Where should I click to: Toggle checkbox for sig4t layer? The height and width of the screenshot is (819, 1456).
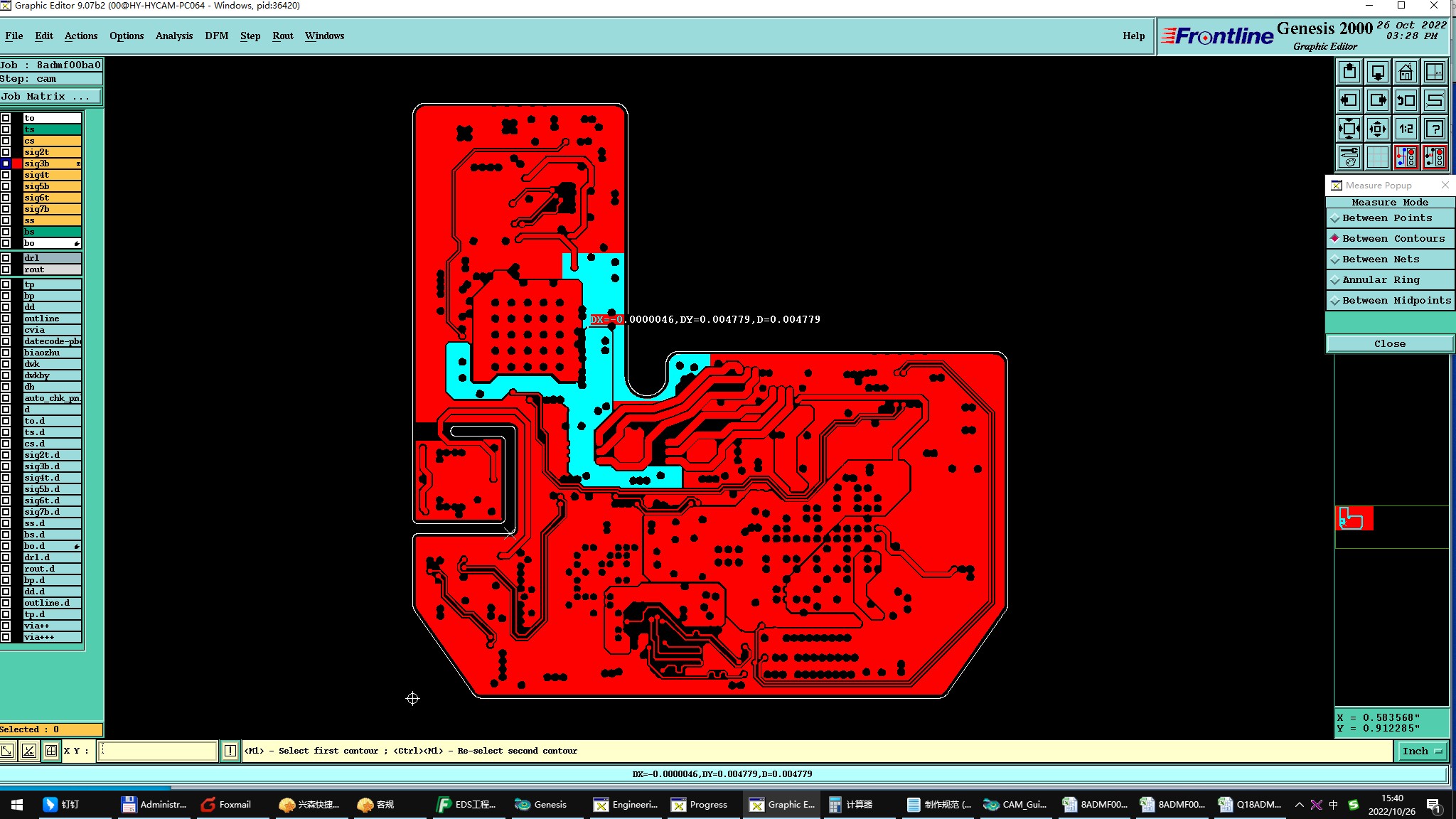point(6,175)
